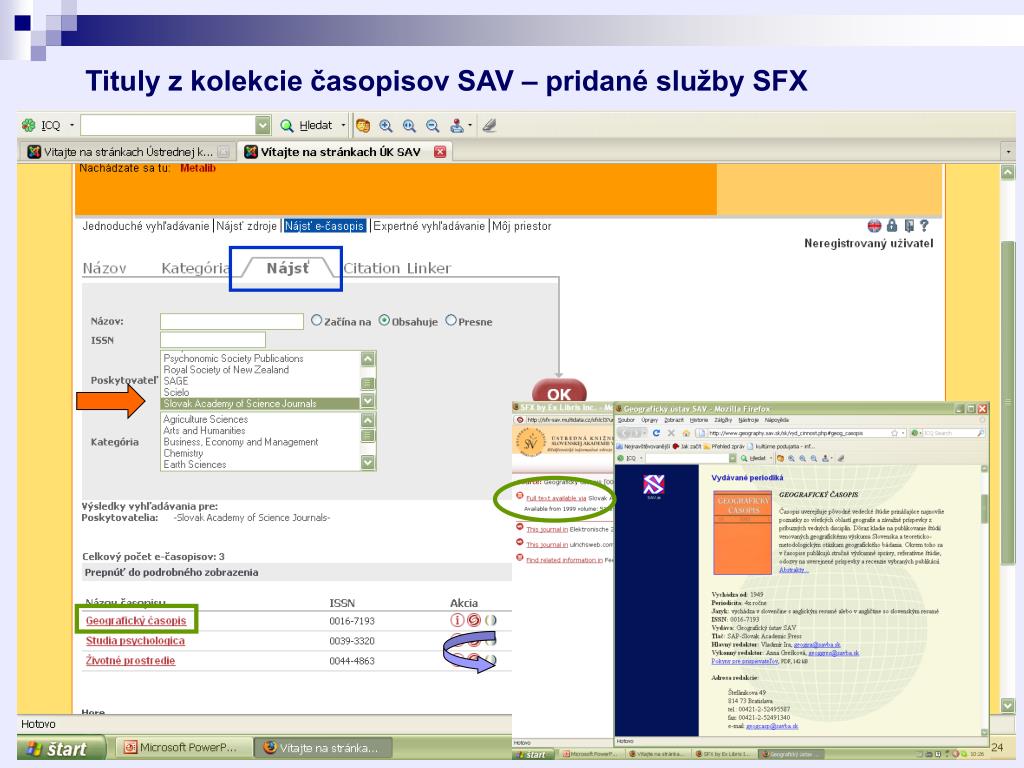Select the Presne radio button
This screenshot has width=1024, height=768.
tap(451, 321)
